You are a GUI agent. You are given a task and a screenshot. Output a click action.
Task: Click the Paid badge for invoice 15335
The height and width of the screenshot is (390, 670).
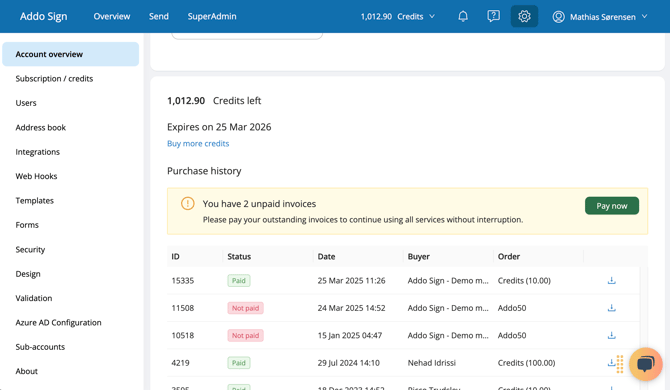(239, 281)
